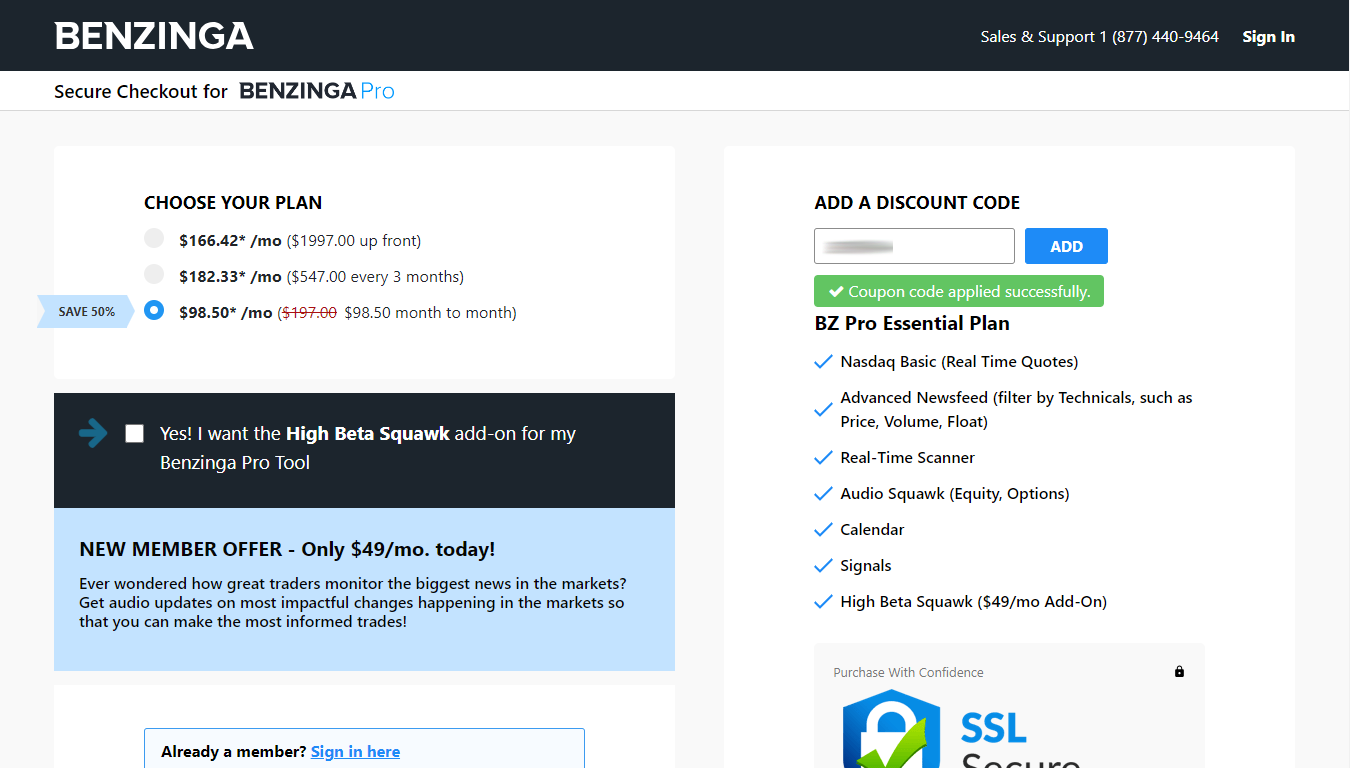Select the $166.42/mo annual plan
Image resolution: width=1350 pixels, height=768 pixels.
click(x=154, y=238)
